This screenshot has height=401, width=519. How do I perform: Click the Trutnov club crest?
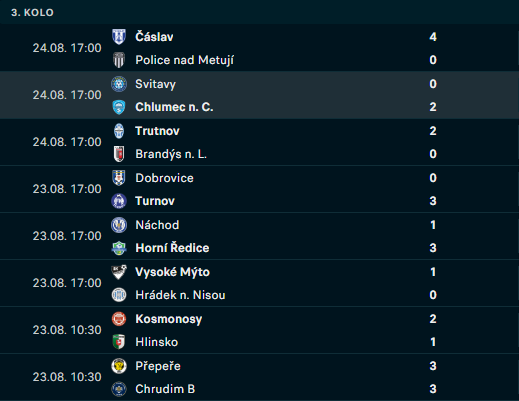pyautogui.click(x=119, y=131)
